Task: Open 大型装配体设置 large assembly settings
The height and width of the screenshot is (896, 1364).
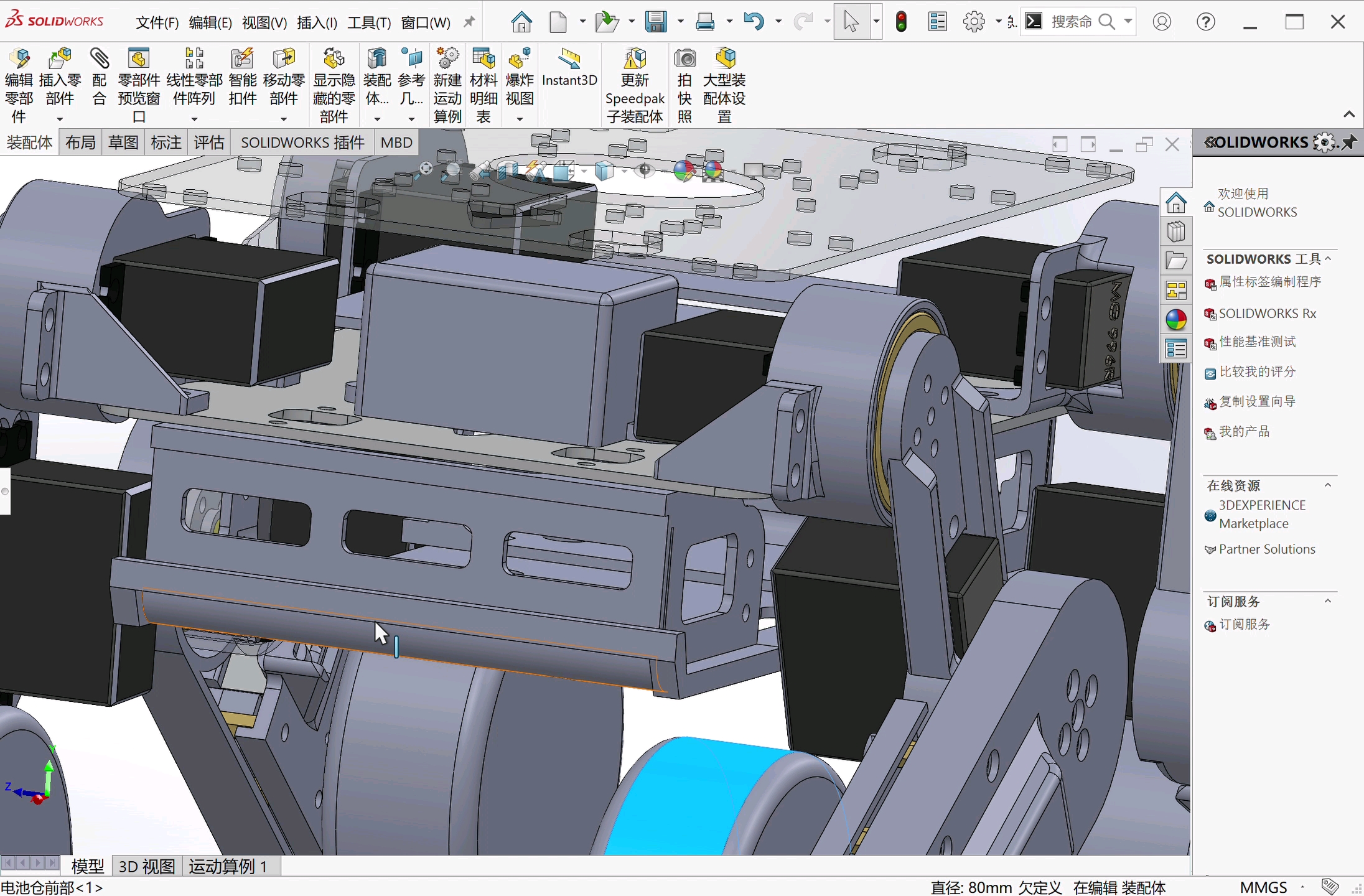Action: (x=724, y=85)
